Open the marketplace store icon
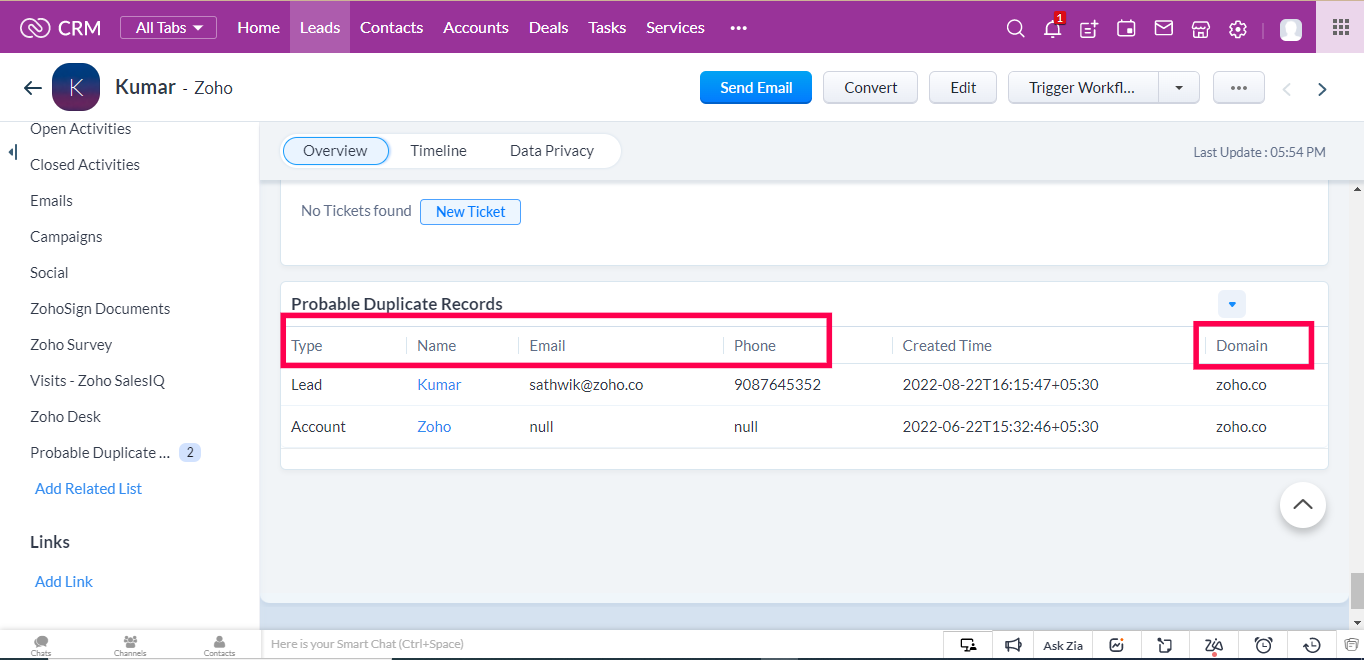The height and width of the screenshot is (660, 1364). [1201, 29]
